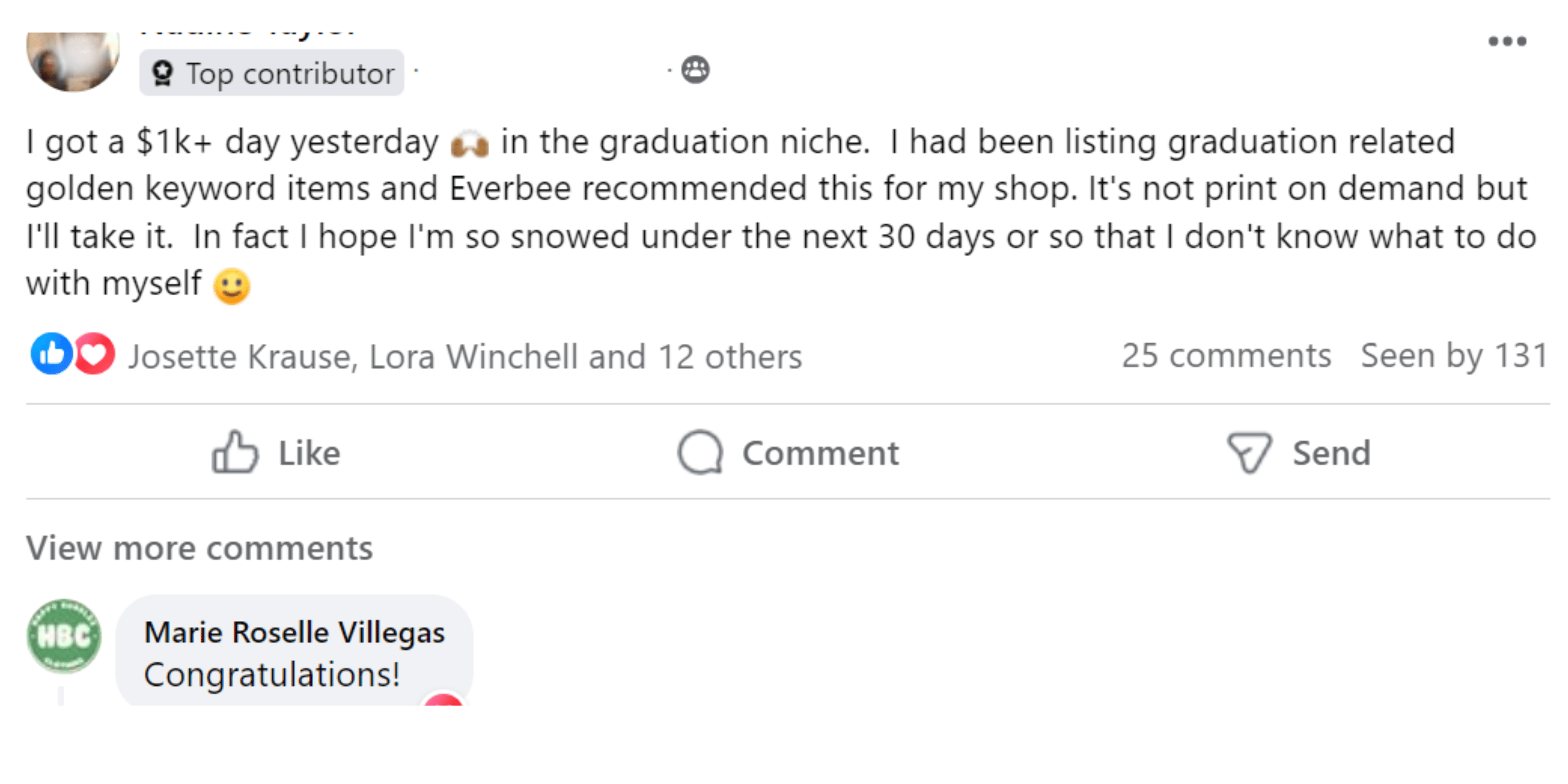Click the Top contributor badge
The image size is (1568, 784).
coord(271,73)
